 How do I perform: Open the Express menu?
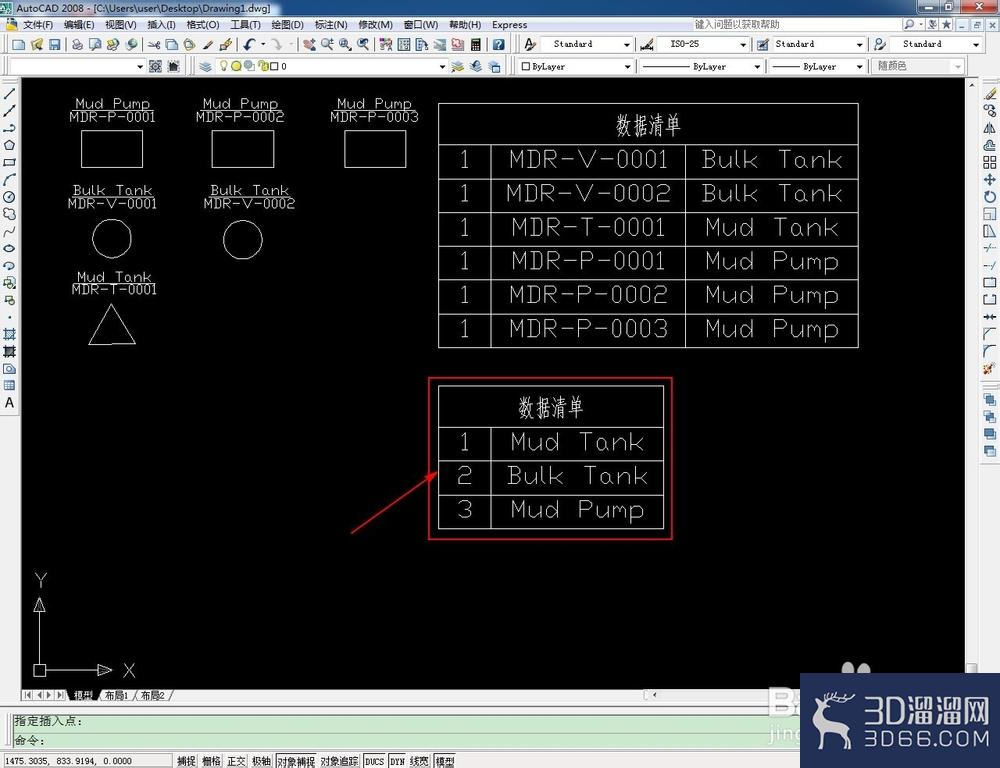coord(510,25)
